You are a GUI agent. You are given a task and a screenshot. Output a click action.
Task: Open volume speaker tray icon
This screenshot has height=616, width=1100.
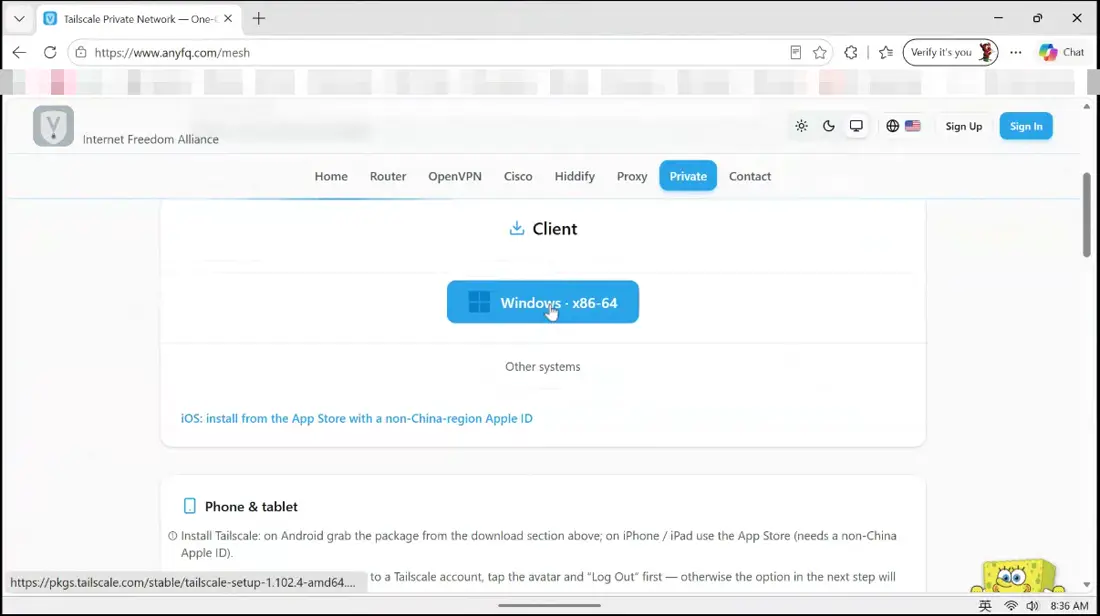(x=1032, y=605)
